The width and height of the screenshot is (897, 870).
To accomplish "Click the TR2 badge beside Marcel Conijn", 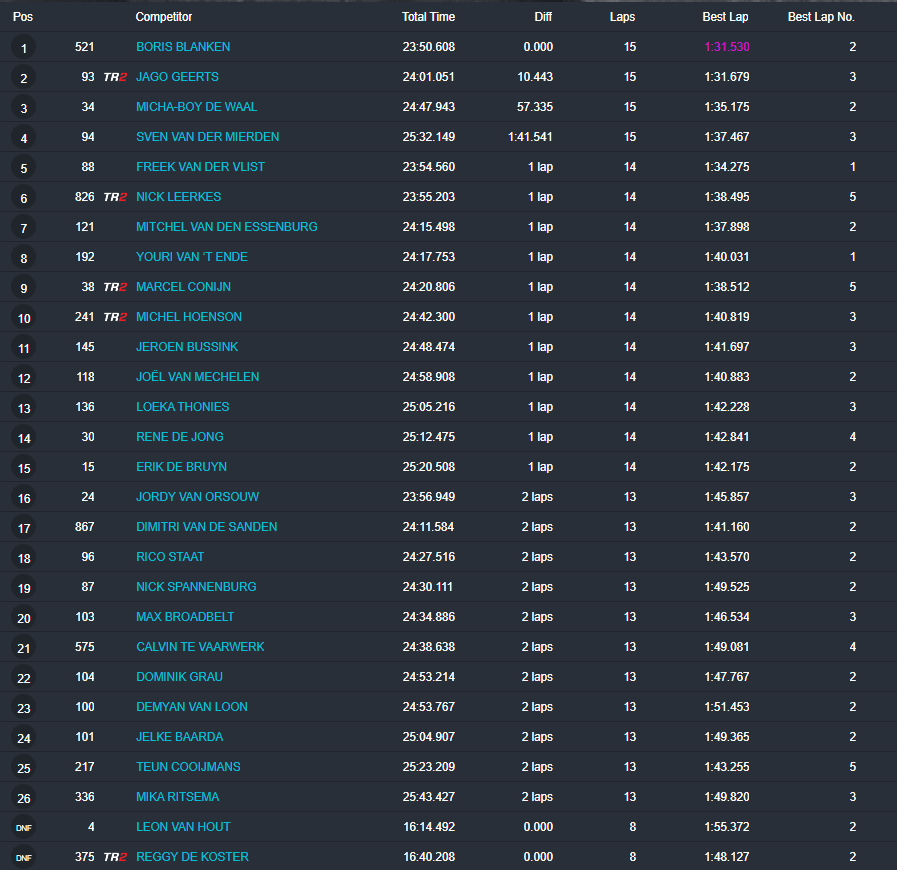I will 115,287.
